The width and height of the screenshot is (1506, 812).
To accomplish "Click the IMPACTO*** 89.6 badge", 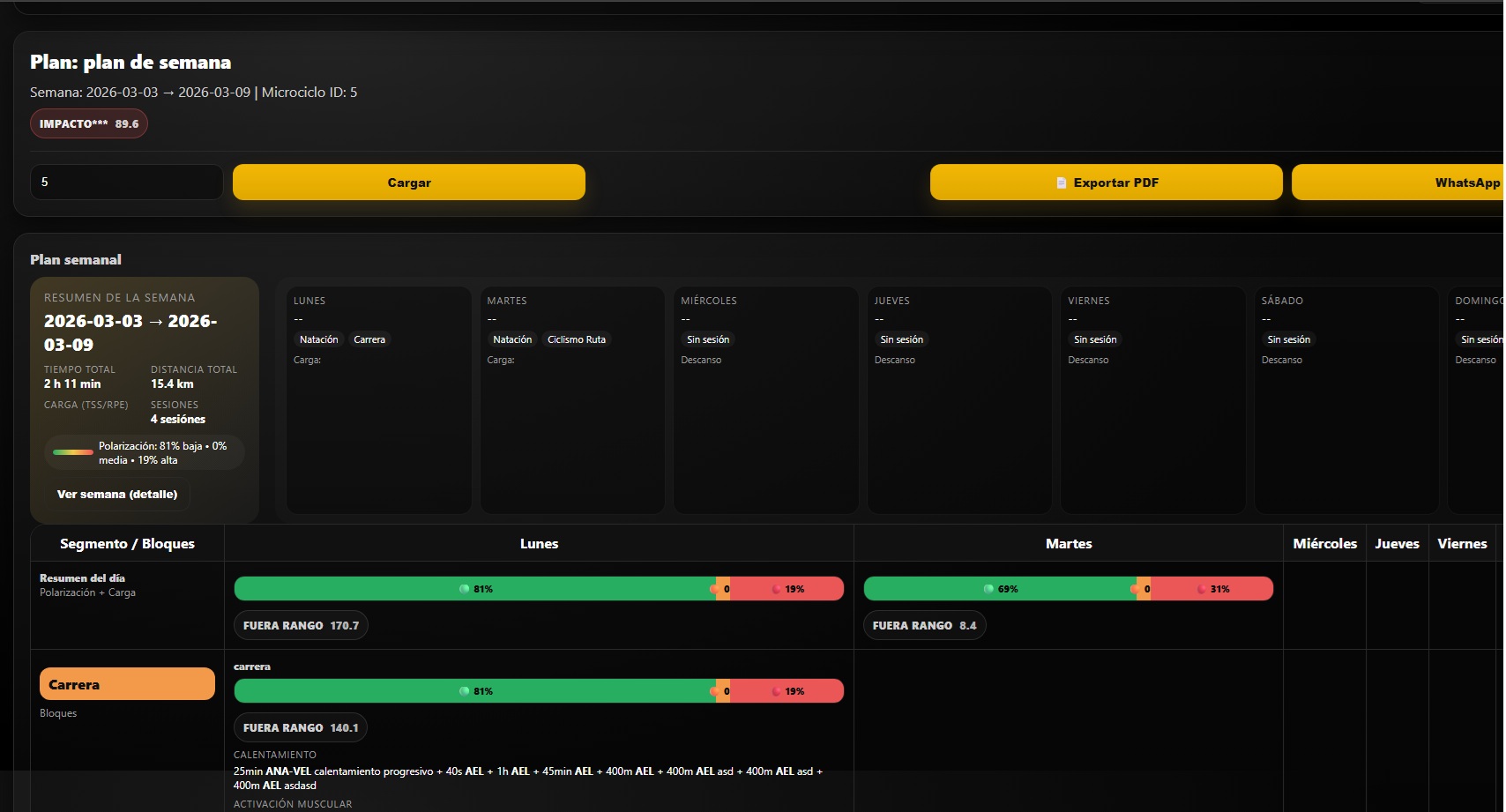I will (x=89, y=123).
